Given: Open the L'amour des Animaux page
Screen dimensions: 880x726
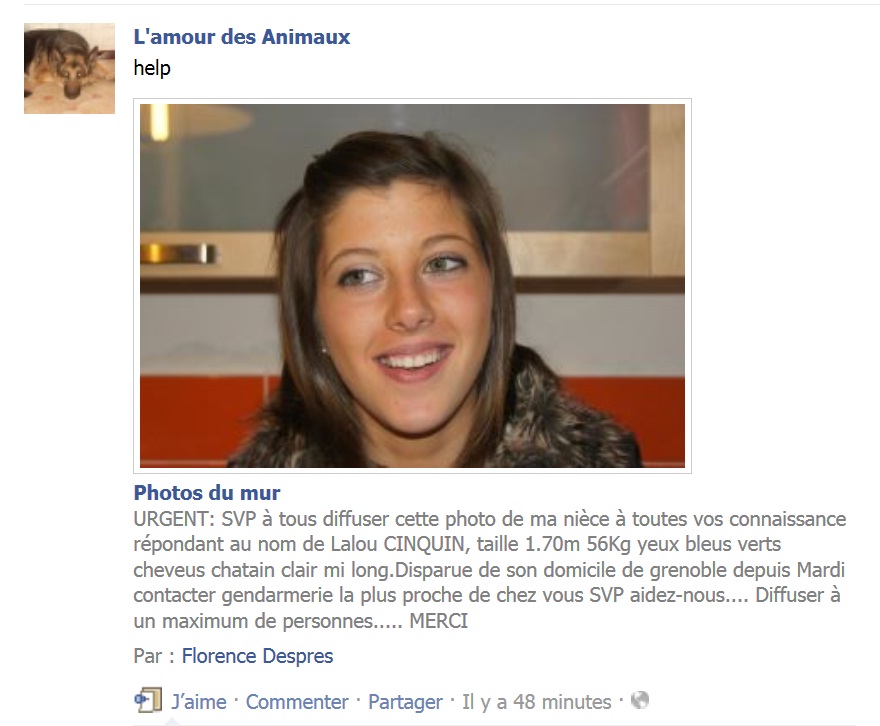Looking at the screenshot, I should (242, 37).
